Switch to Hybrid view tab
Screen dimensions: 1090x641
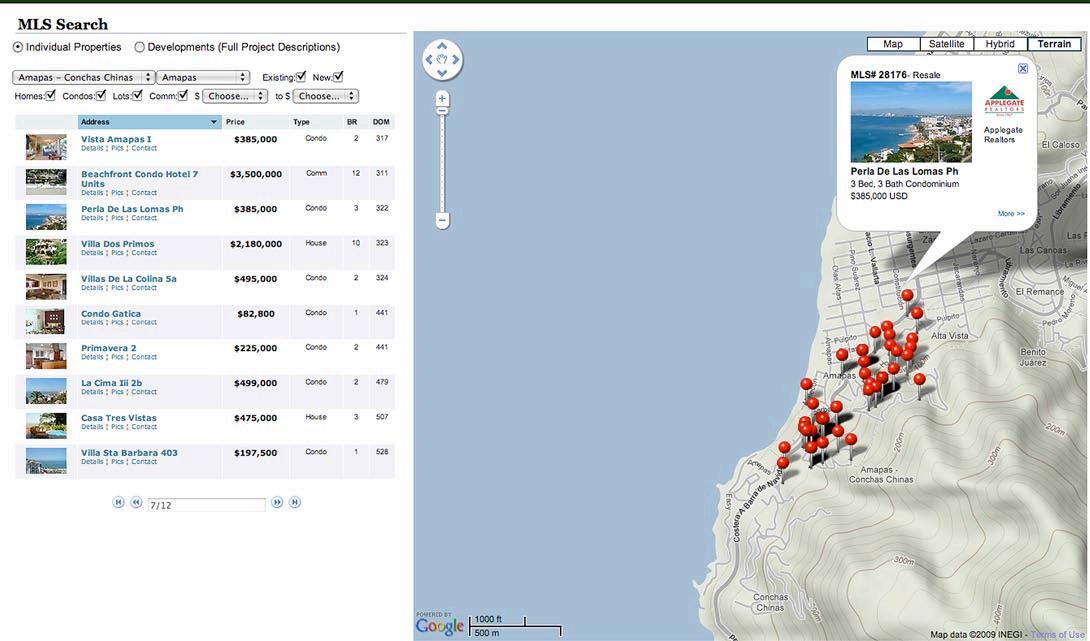pos(1000,44)
